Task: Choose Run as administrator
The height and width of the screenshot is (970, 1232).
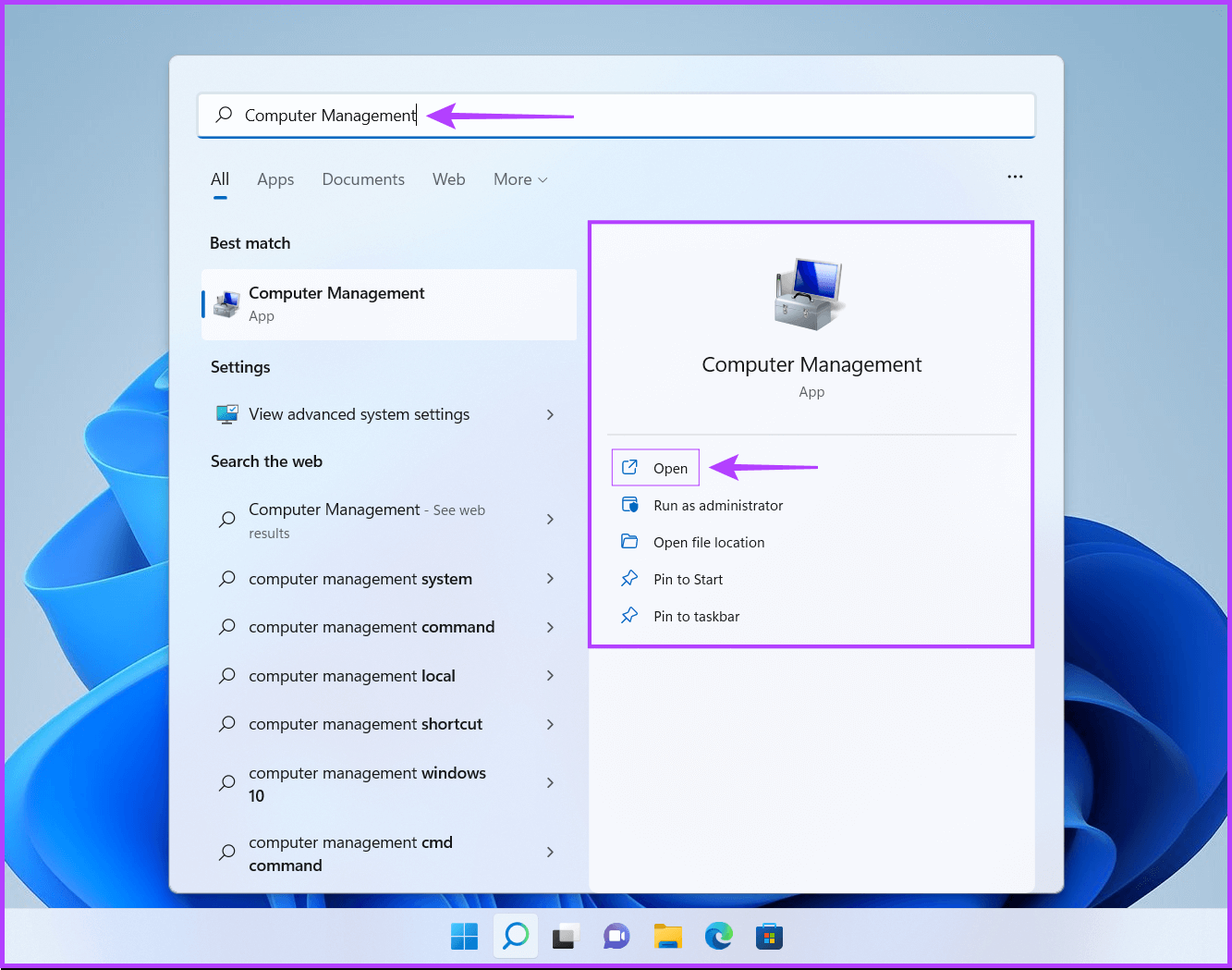Action: tap(718, 505)
